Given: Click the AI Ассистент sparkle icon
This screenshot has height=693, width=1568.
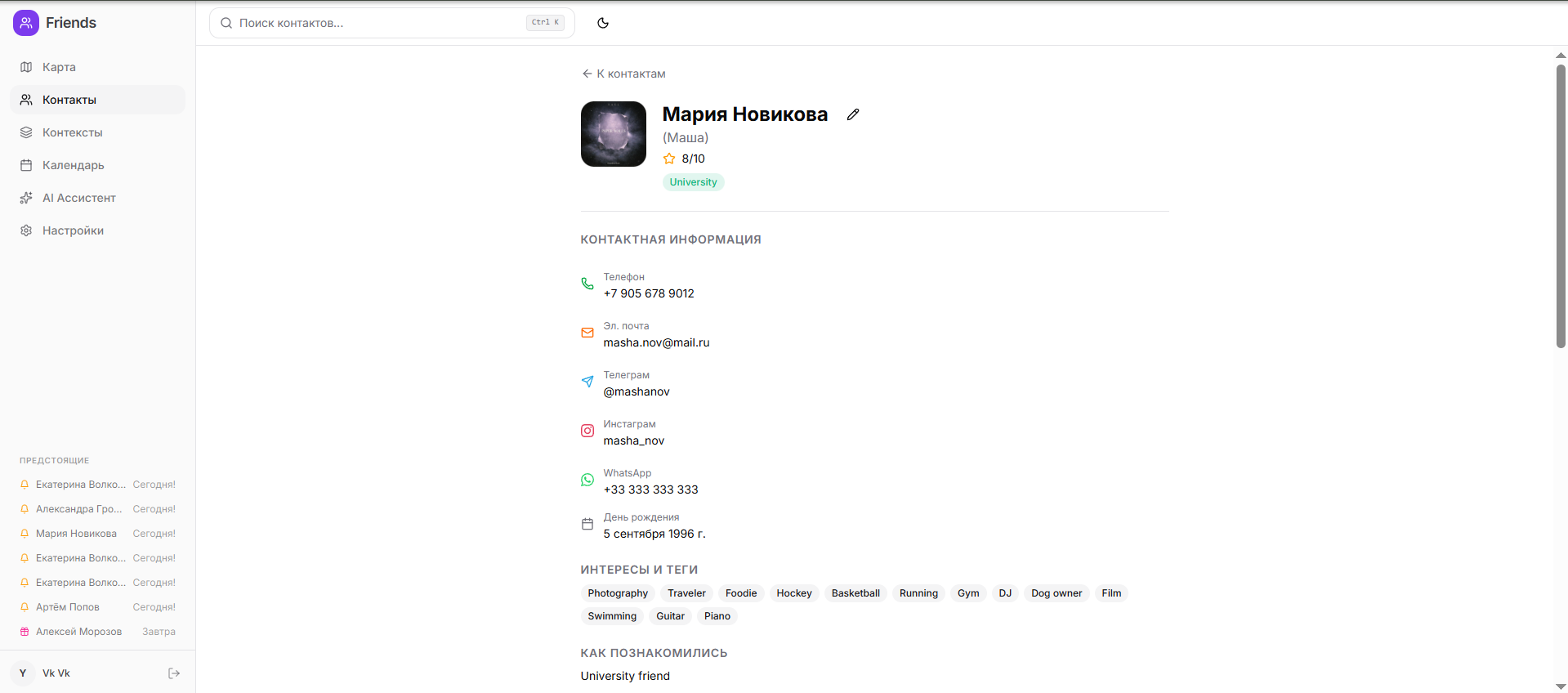Looking at the screenshot, I should coord(26,198).
